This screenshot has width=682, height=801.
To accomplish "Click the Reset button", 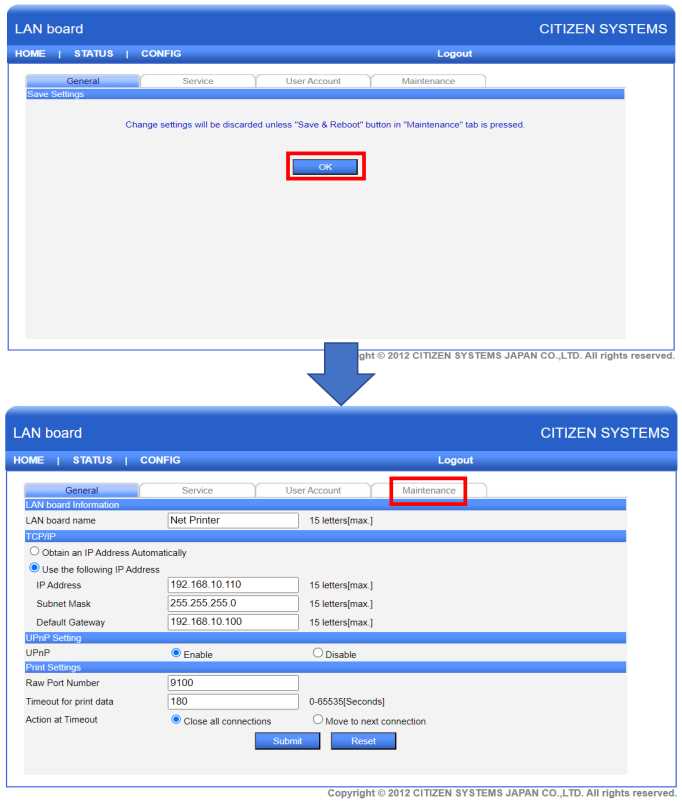I will tap(363, 741).
